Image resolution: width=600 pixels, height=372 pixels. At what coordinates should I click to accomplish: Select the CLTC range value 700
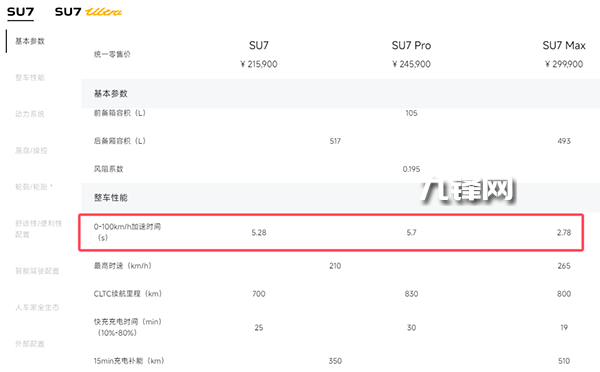coord(259,294)
